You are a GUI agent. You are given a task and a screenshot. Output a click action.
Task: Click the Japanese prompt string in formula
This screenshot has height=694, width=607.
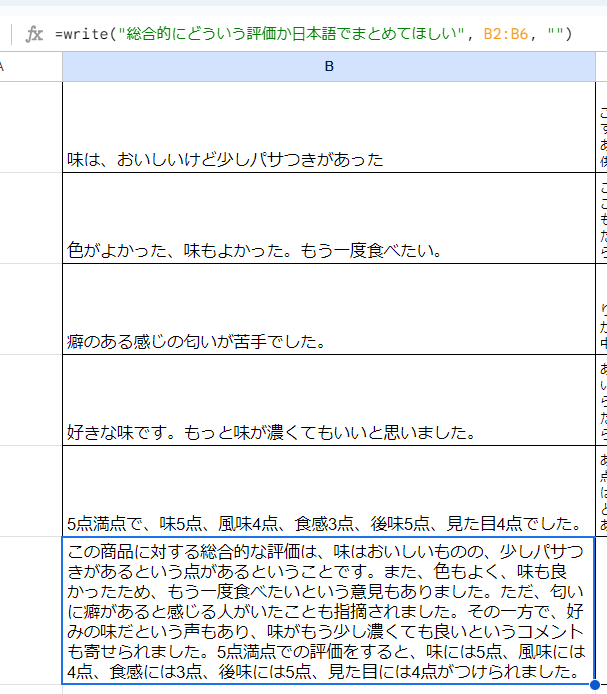[x=290, y=34]
